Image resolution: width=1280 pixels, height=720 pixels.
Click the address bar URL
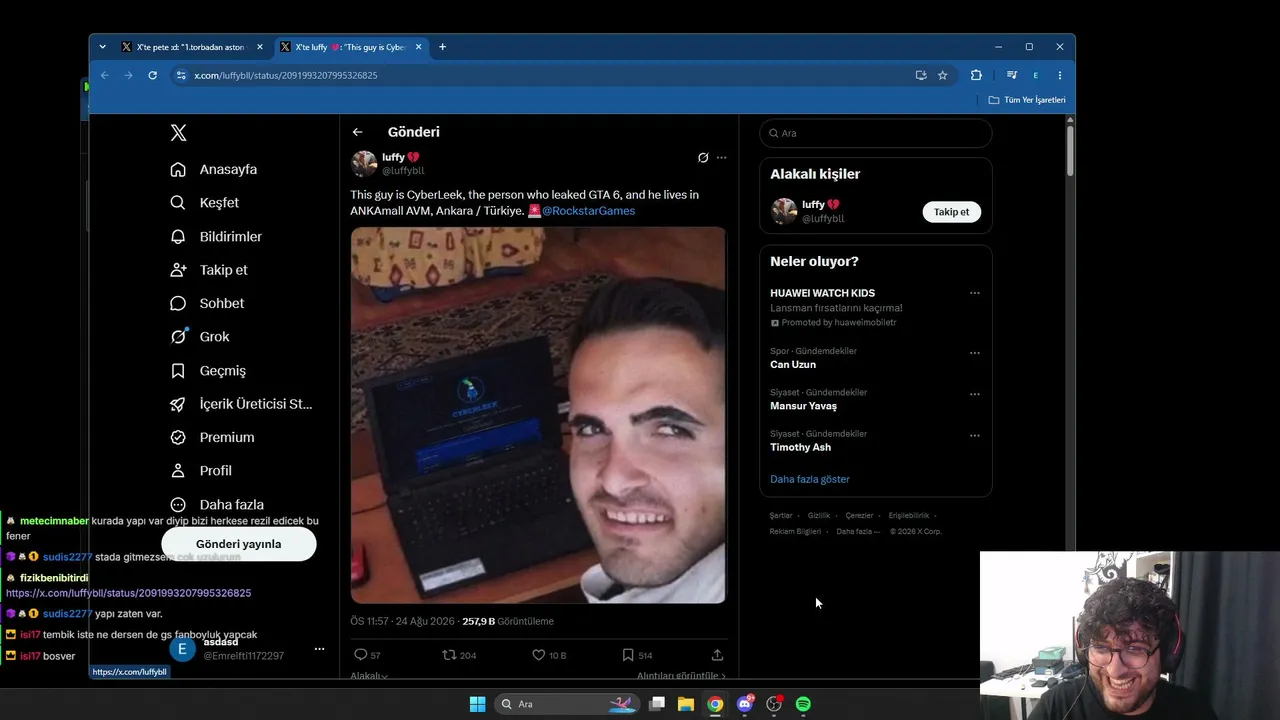[286, 75]
